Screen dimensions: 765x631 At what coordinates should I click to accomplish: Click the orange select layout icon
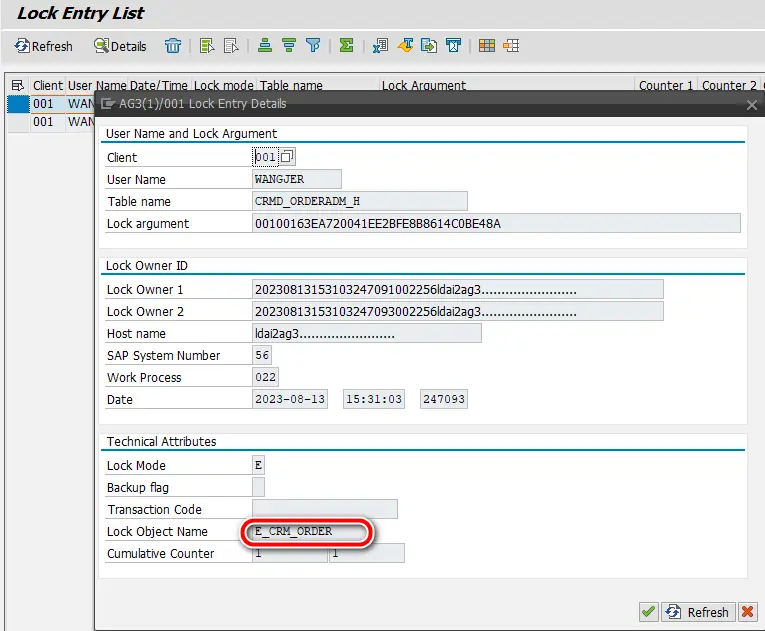(511, 45)
